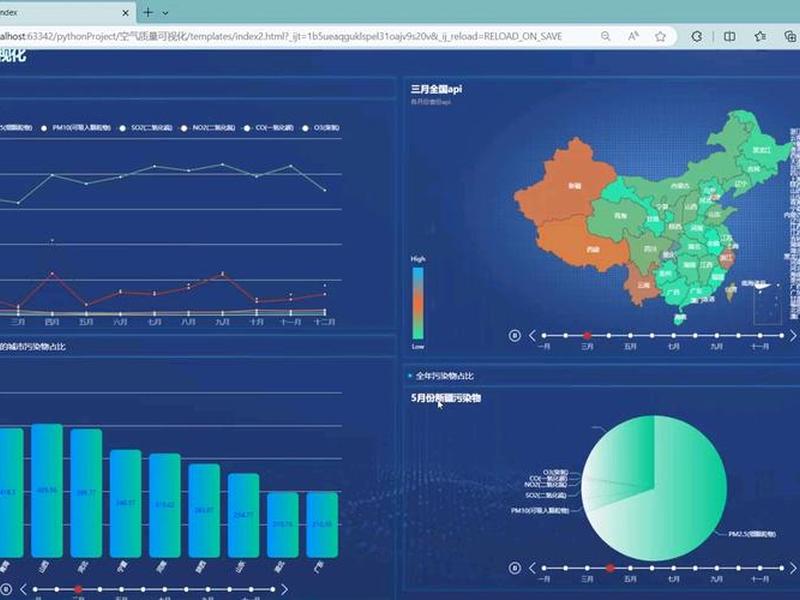
Task: Toggle CO series in line chart legend
Action: (x=269, y=128)
